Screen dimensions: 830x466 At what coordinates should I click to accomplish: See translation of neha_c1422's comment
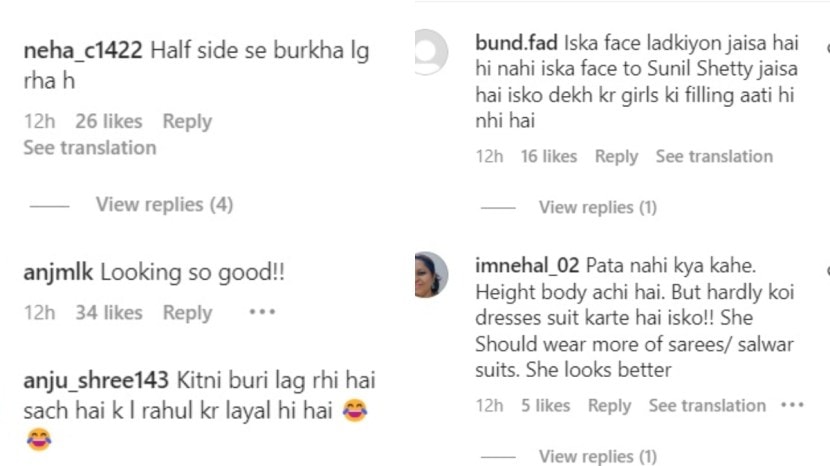click(x=90, y=147)
